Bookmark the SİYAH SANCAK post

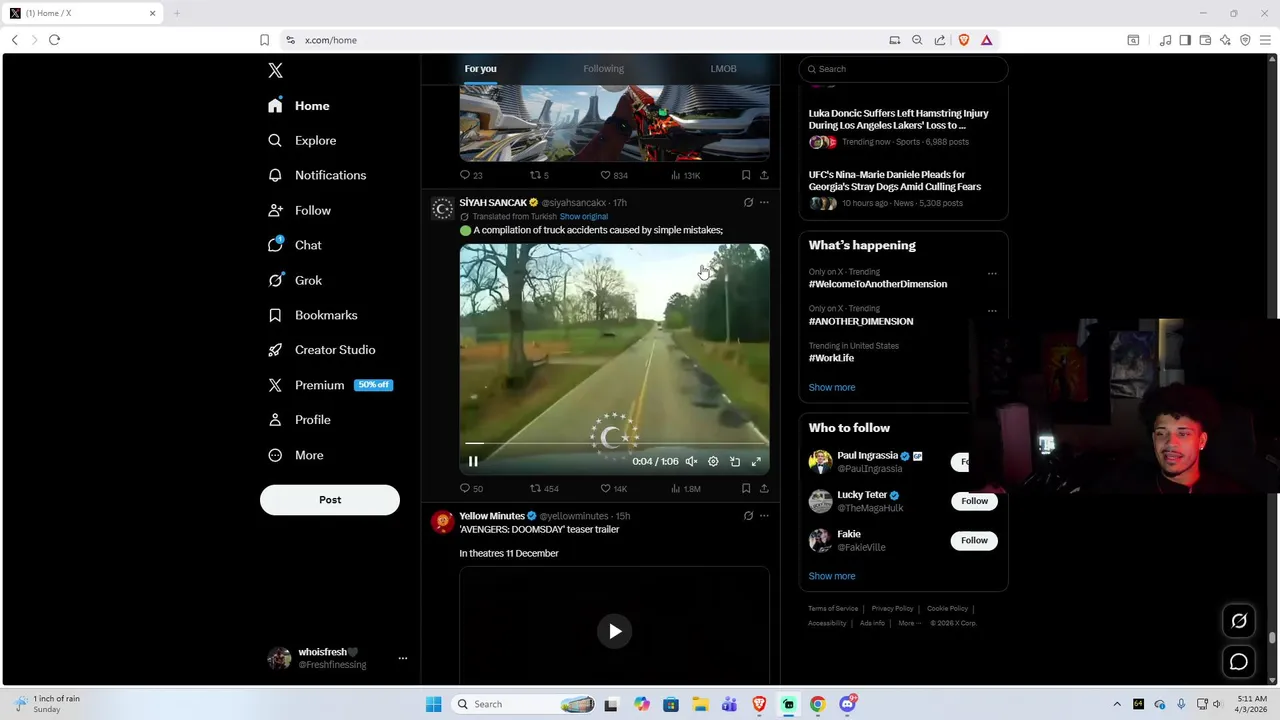coord(746,489)
